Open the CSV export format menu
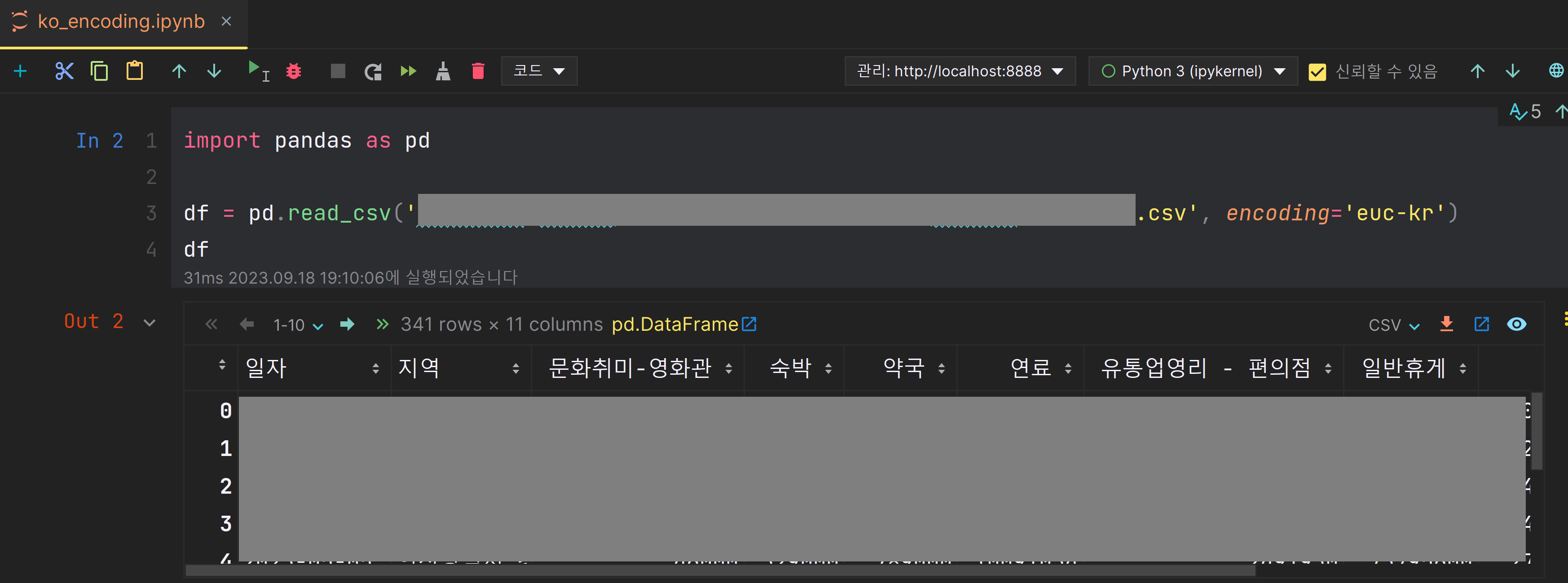 1393,325
